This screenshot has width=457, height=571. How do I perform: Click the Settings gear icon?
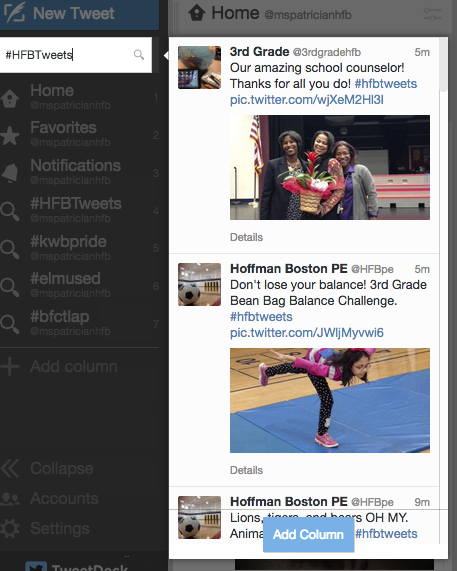[x=10, y=528]
